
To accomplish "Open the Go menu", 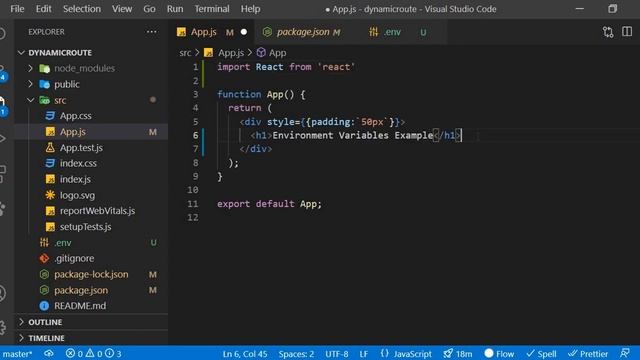I will tap(149, 9).
